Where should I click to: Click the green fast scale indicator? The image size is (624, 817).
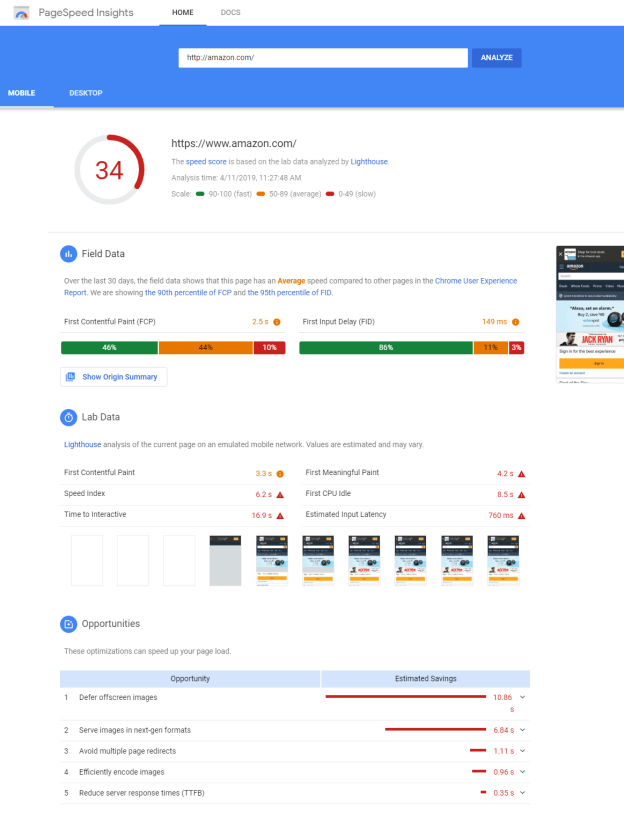[200, 194]
